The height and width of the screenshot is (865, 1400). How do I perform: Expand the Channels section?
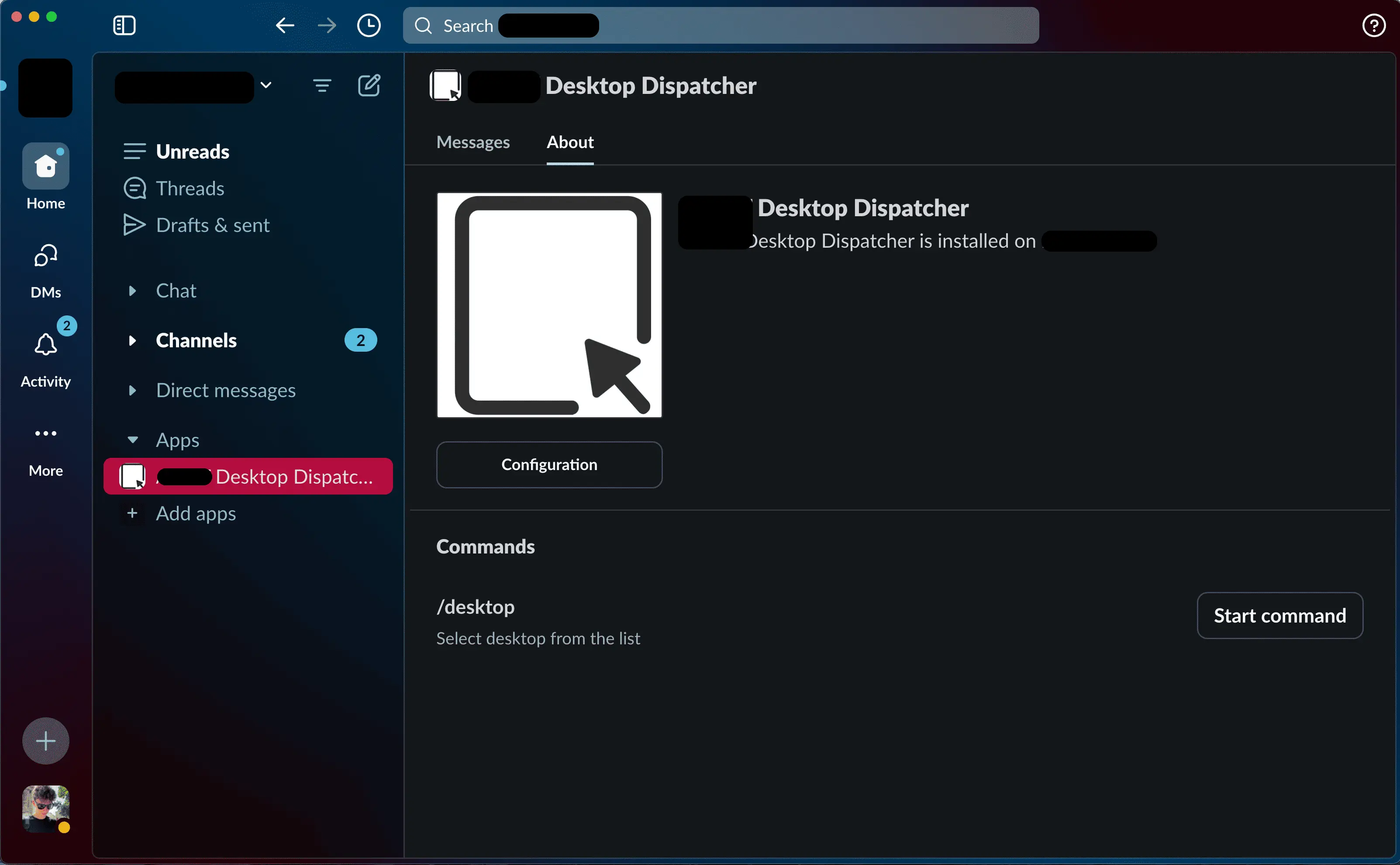click(133, 340)
